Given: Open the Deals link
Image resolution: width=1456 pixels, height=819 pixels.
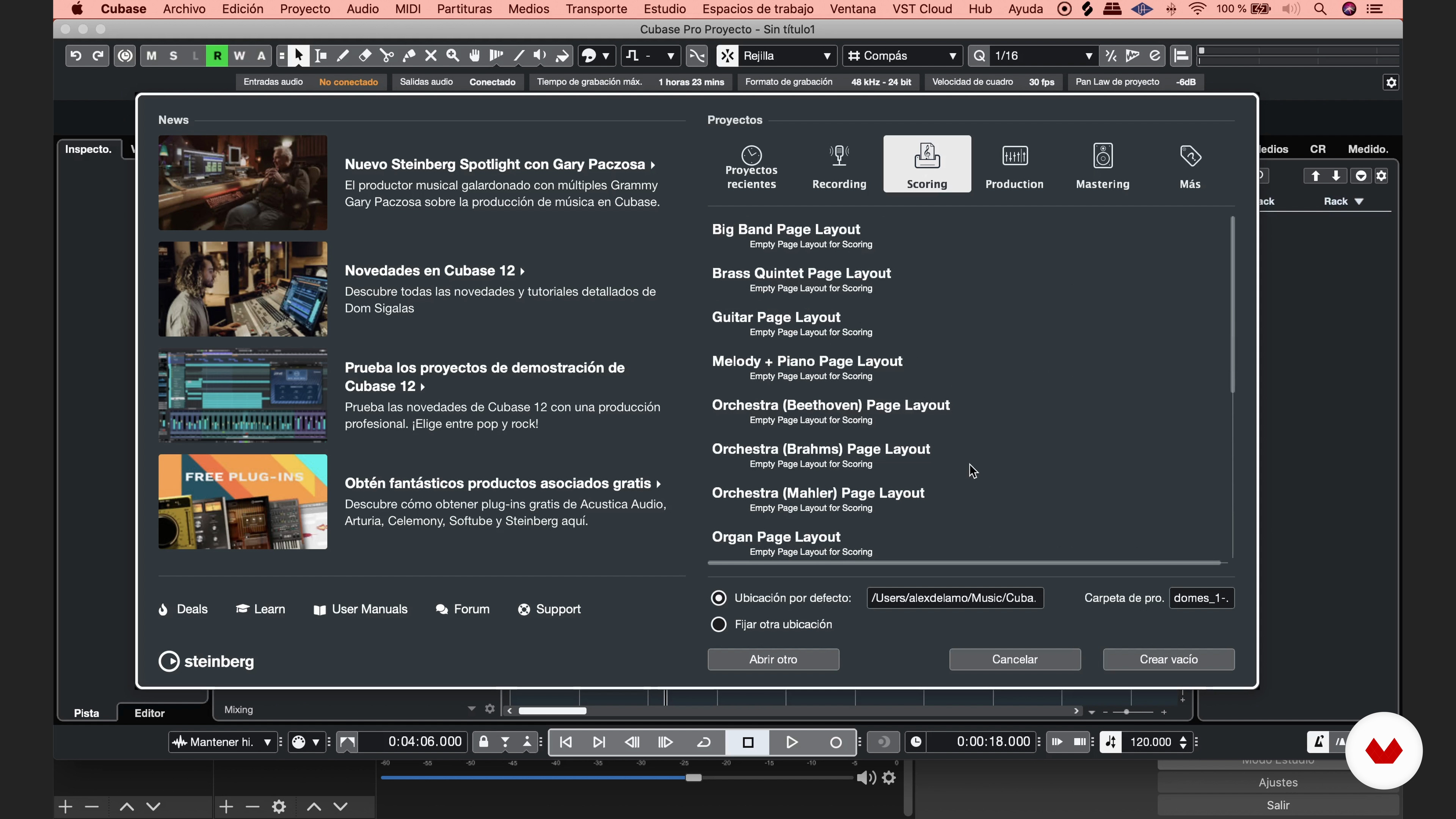Looking at the screenshot, I should pos(183,609).
